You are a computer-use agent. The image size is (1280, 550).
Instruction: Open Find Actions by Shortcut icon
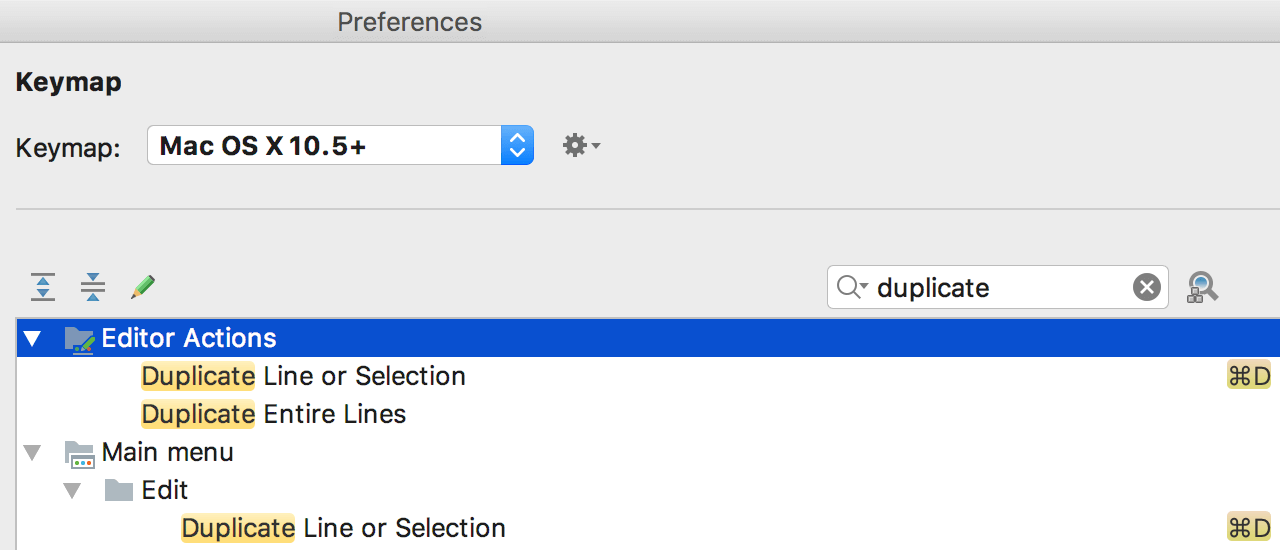[1202, 288]
